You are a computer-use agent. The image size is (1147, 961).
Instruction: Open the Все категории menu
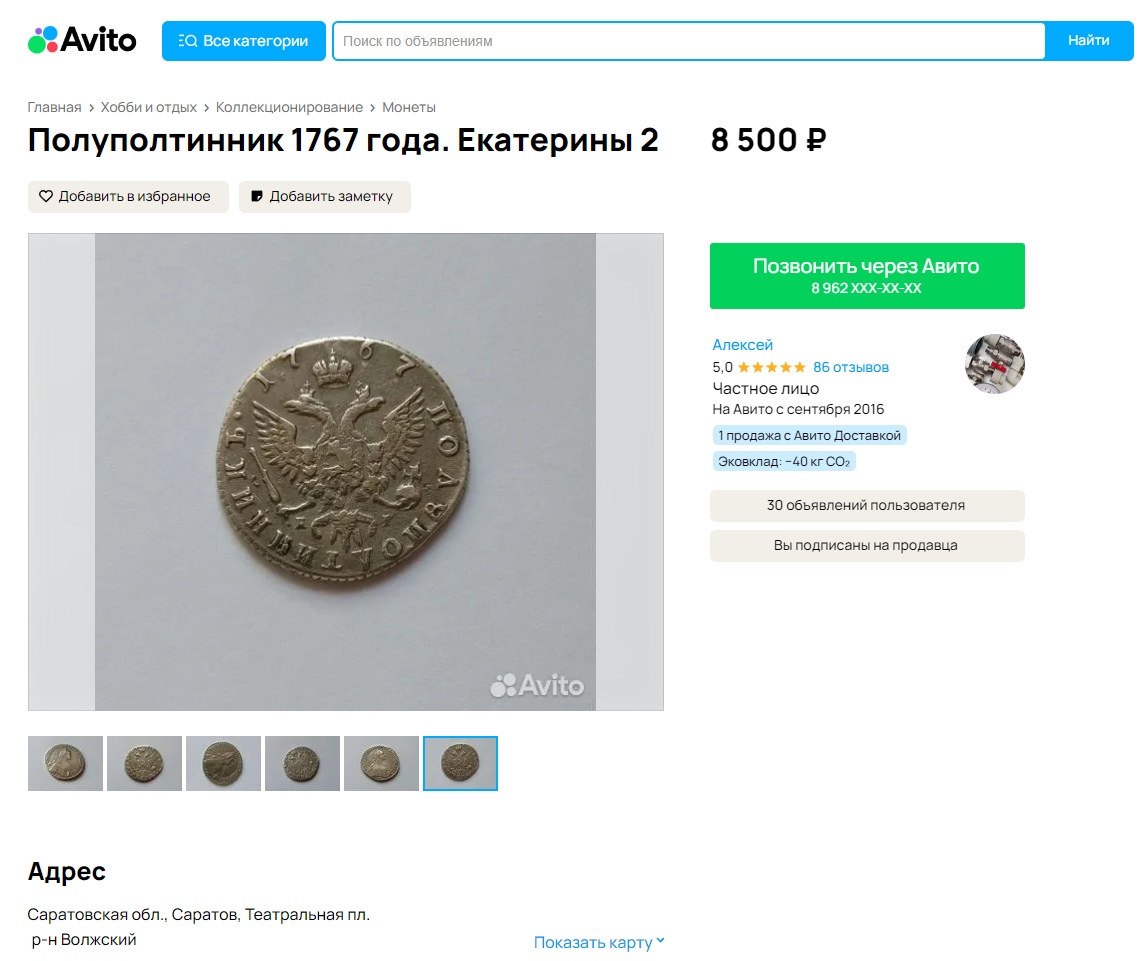click(x=244, y=41)
